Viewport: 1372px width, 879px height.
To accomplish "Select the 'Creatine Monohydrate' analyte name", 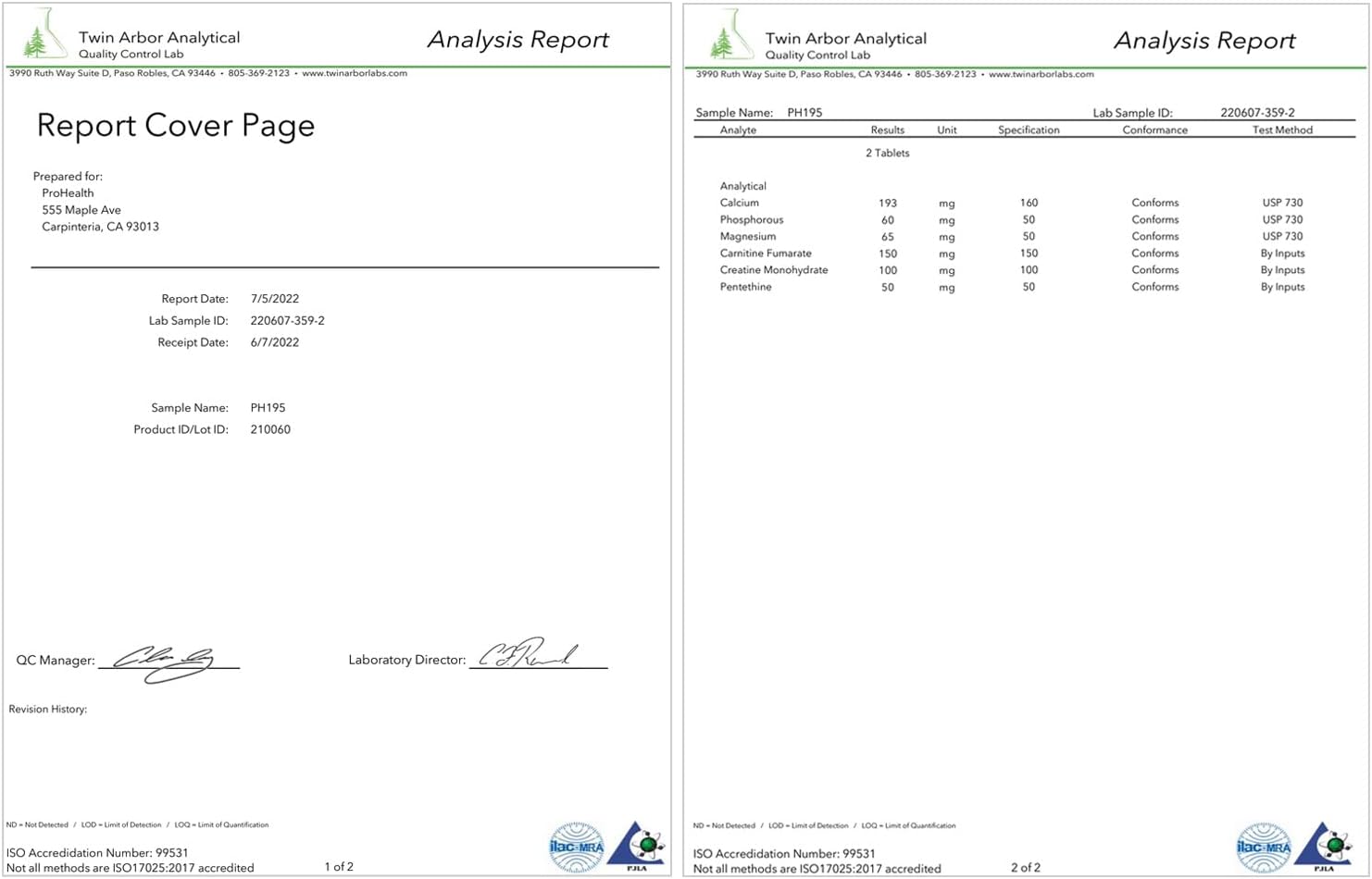I will tap(773, 270).
